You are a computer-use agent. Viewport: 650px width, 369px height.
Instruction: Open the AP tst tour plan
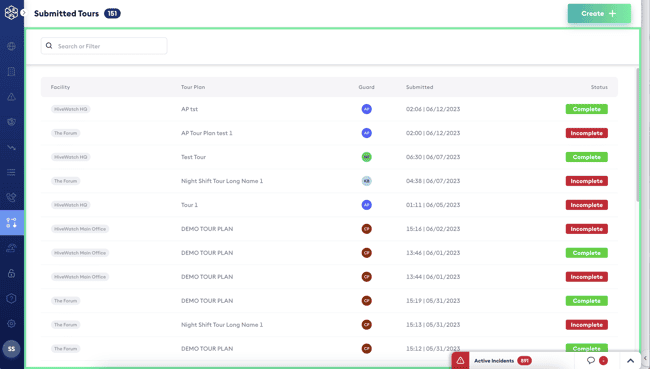[x=189, y=109]
